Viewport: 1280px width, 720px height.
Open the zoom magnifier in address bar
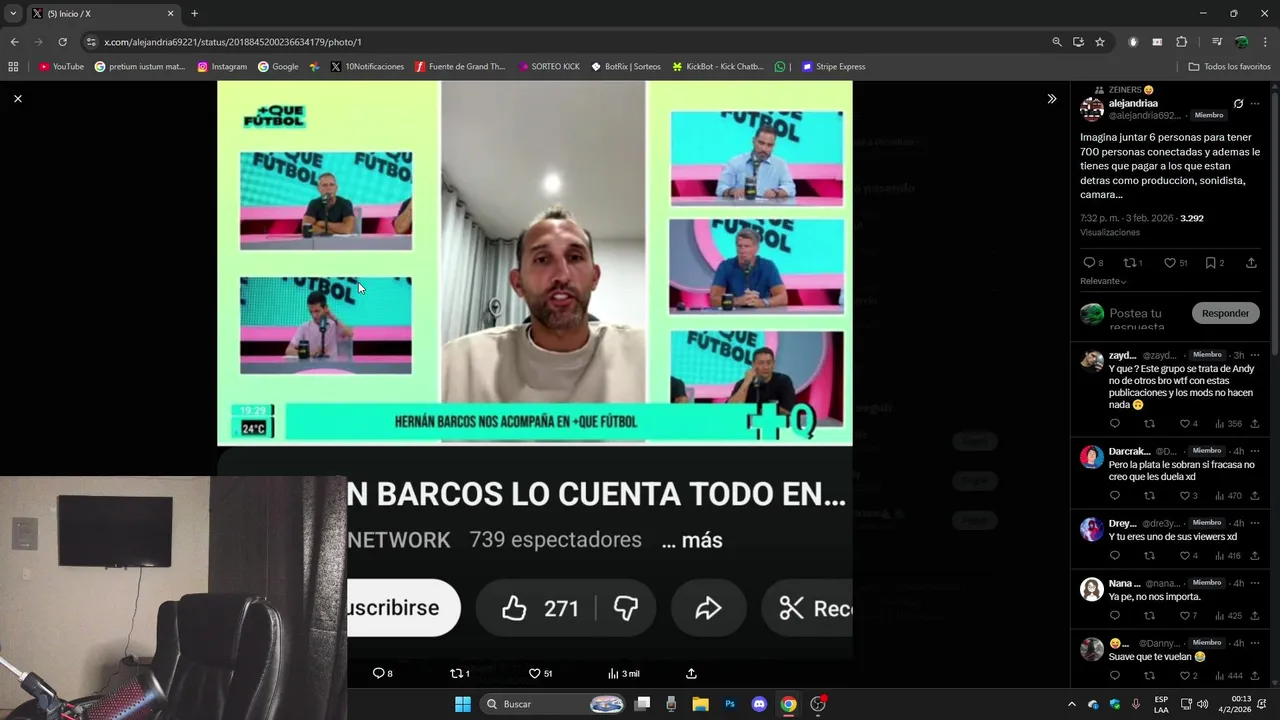tap(1057, 42)
